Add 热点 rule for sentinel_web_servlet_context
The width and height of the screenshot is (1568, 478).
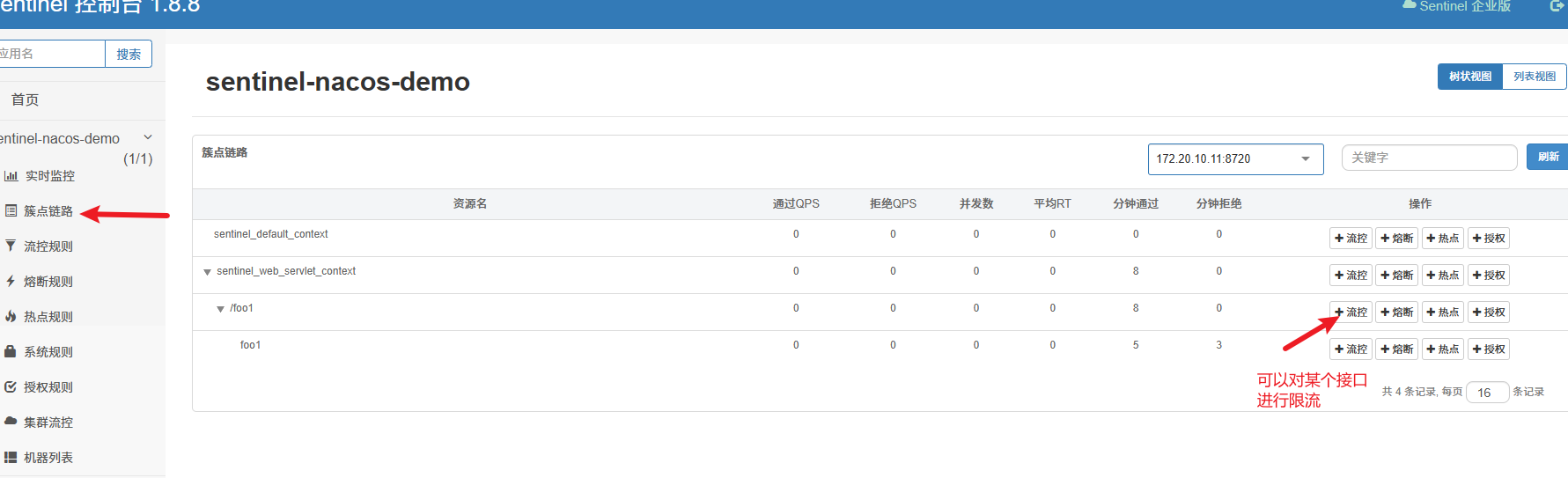click(1443, 276)
